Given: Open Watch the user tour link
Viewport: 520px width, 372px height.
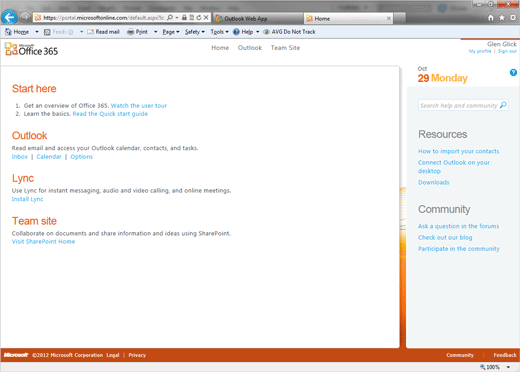Looking at the screenshot, I should (139, 106).
